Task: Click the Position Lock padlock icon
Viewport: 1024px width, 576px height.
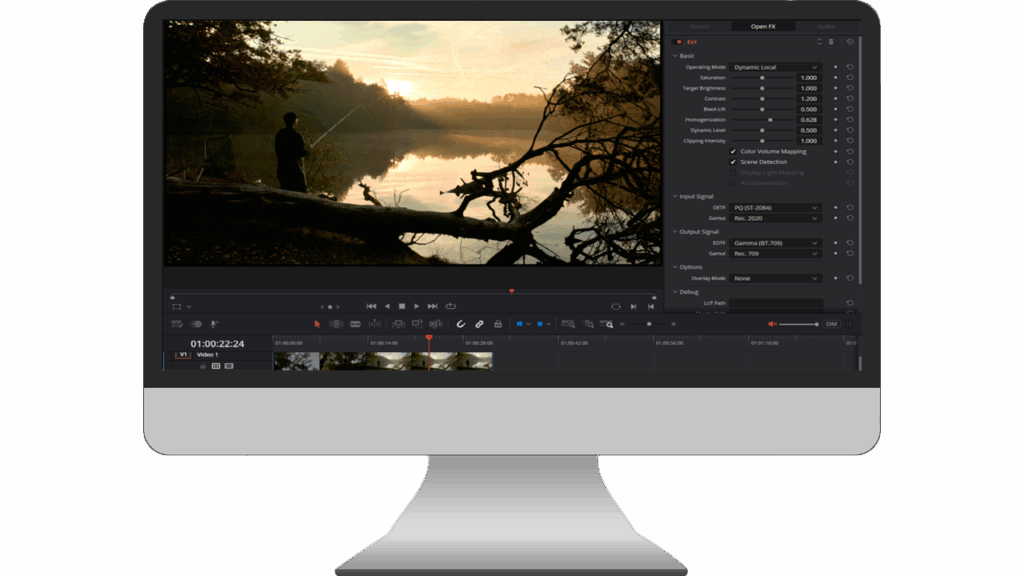Action: coord(498,324)
